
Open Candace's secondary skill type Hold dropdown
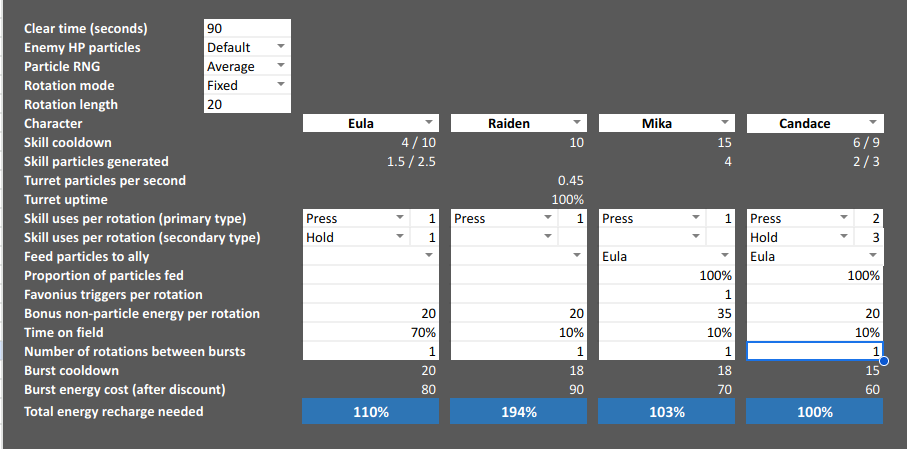coord(844,237)
